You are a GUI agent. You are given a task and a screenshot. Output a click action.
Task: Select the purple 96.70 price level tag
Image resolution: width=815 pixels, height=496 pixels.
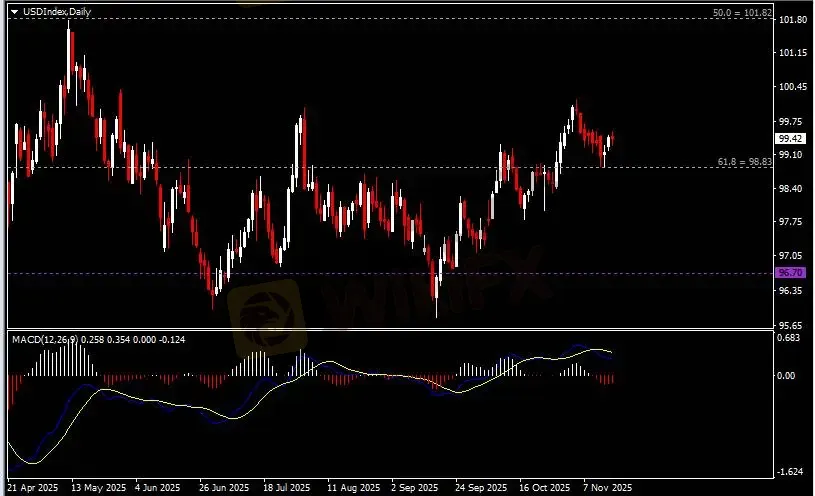[790, 273]
